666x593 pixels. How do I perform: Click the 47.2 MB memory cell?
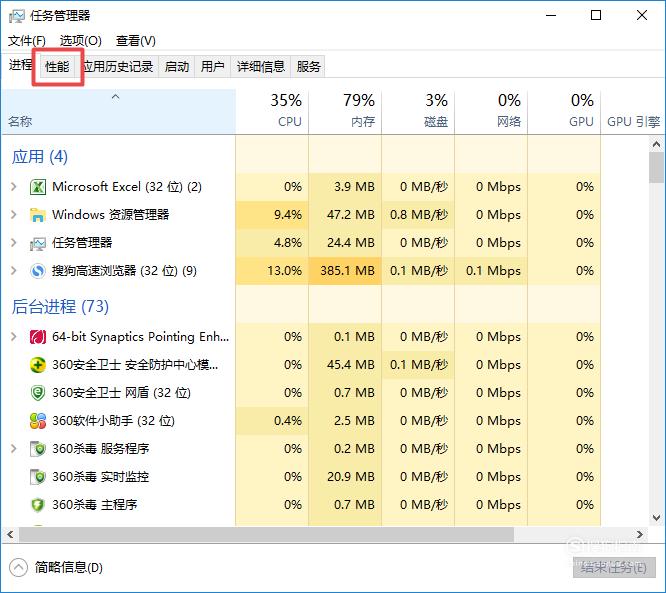[345, 215]
